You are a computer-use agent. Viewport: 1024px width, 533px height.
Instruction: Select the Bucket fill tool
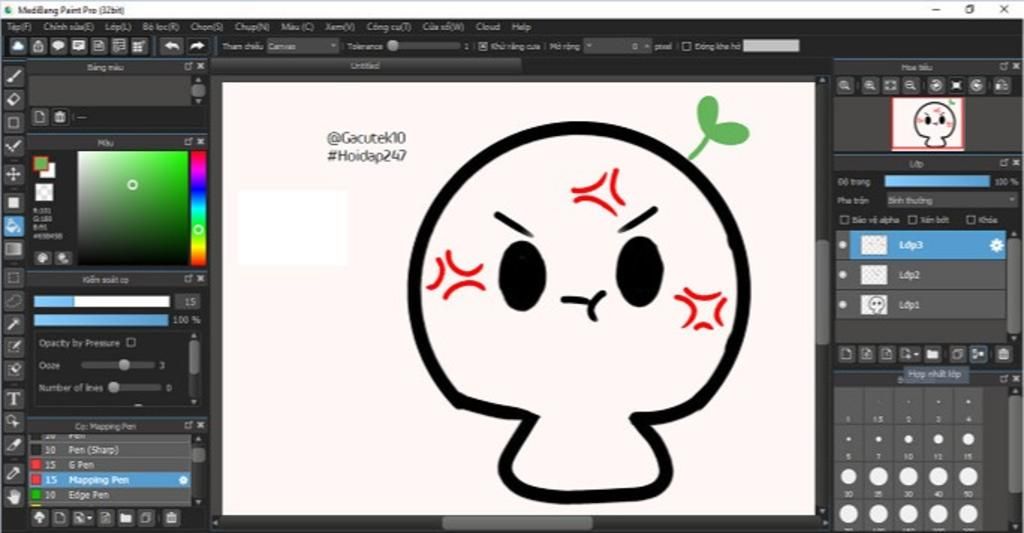click(14, 226)
